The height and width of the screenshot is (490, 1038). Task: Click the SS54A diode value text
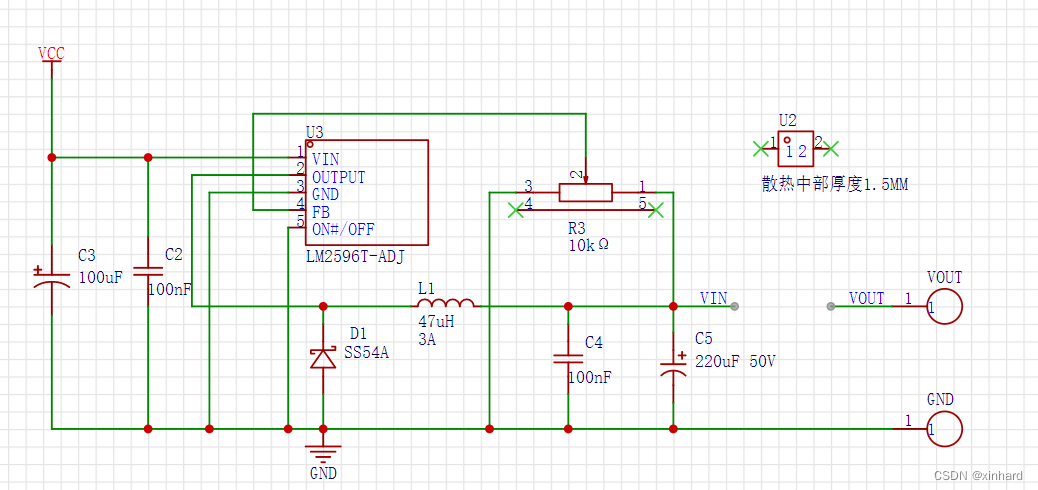tap(366, 353)
